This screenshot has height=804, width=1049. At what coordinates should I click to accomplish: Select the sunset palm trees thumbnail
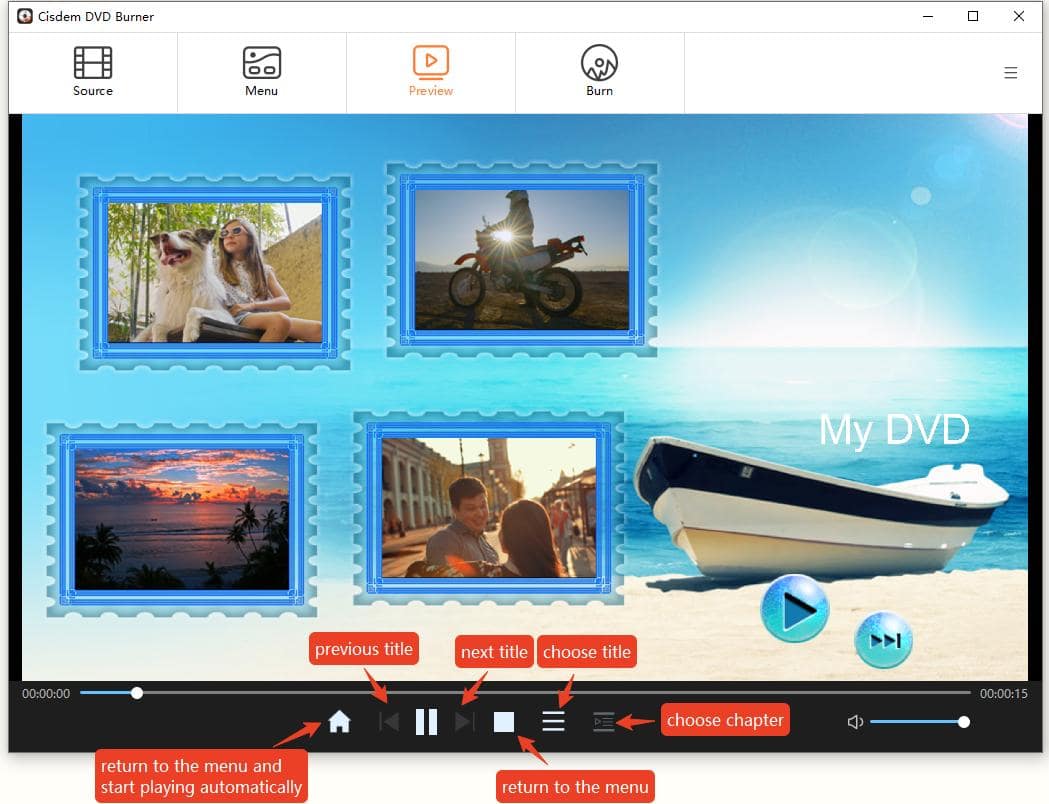(x=182, y=518)
